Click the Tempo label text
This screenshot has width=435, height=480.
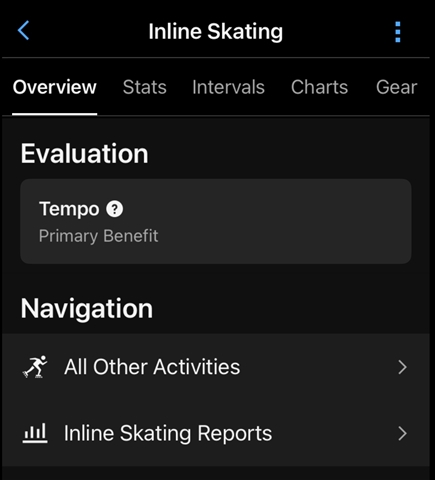69,209
